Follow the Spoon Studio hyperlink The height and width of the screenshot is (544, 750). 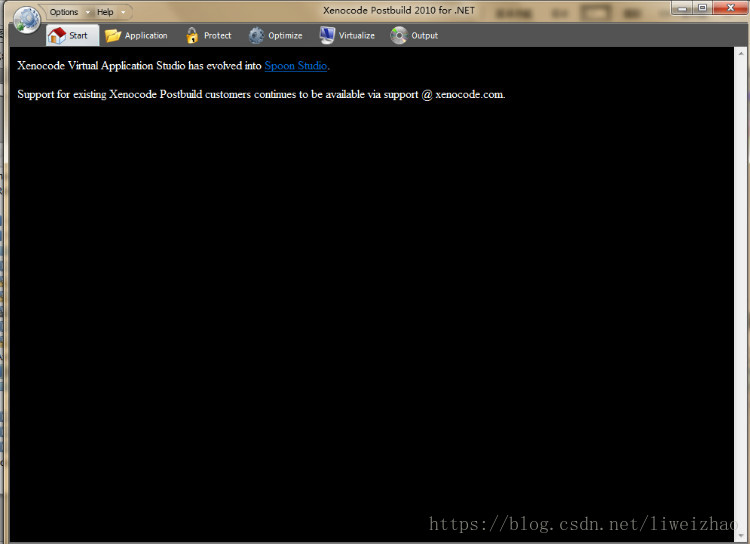pos(296,66)
